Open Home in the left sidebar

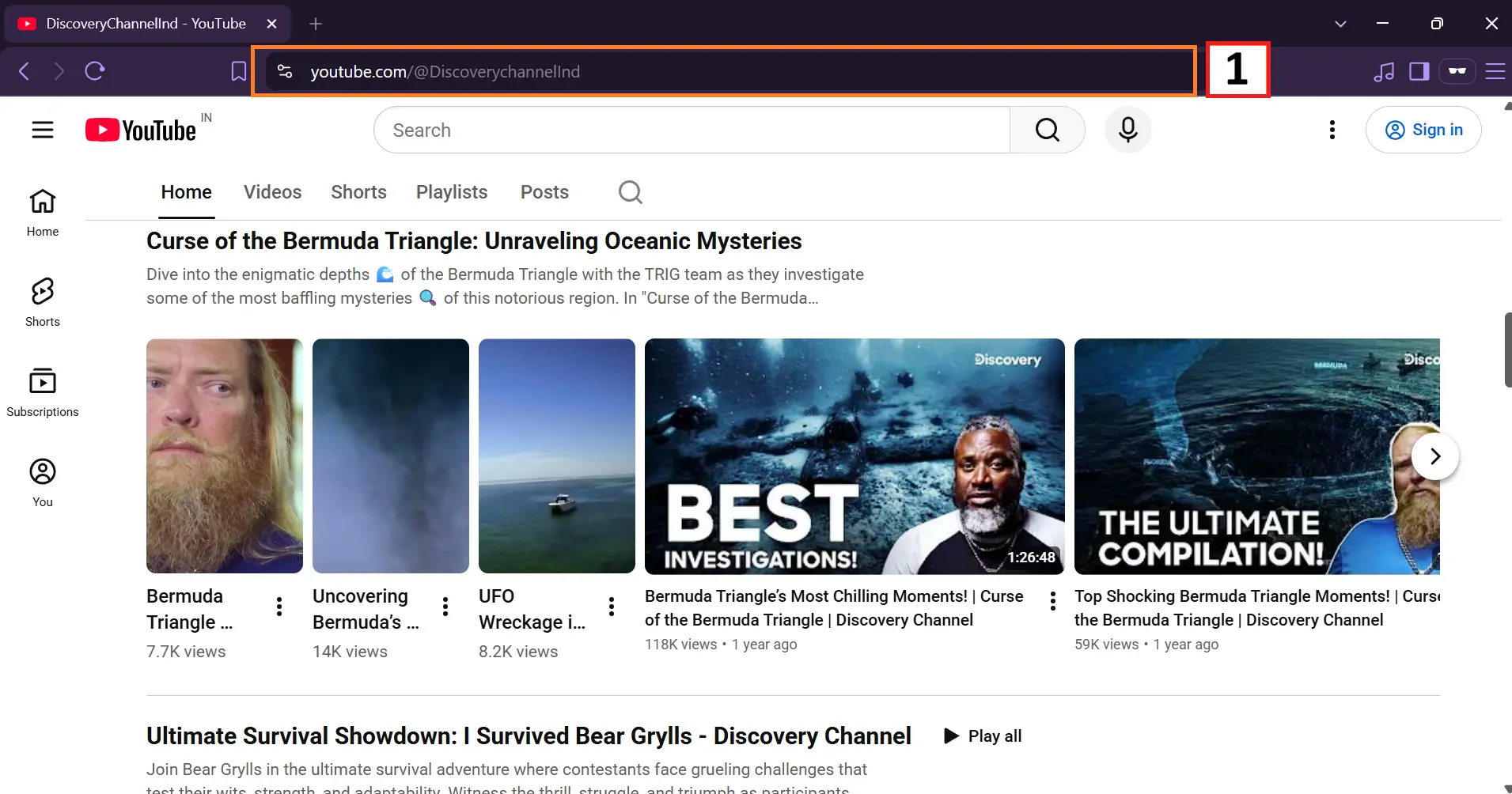tap(43, 212)
